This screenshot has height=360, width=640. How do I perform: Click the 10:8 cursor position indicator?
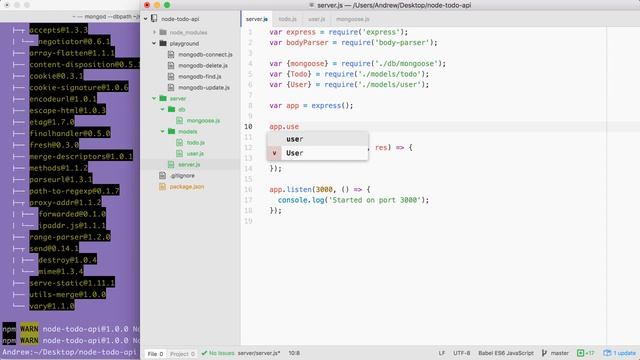pos(294,353)
